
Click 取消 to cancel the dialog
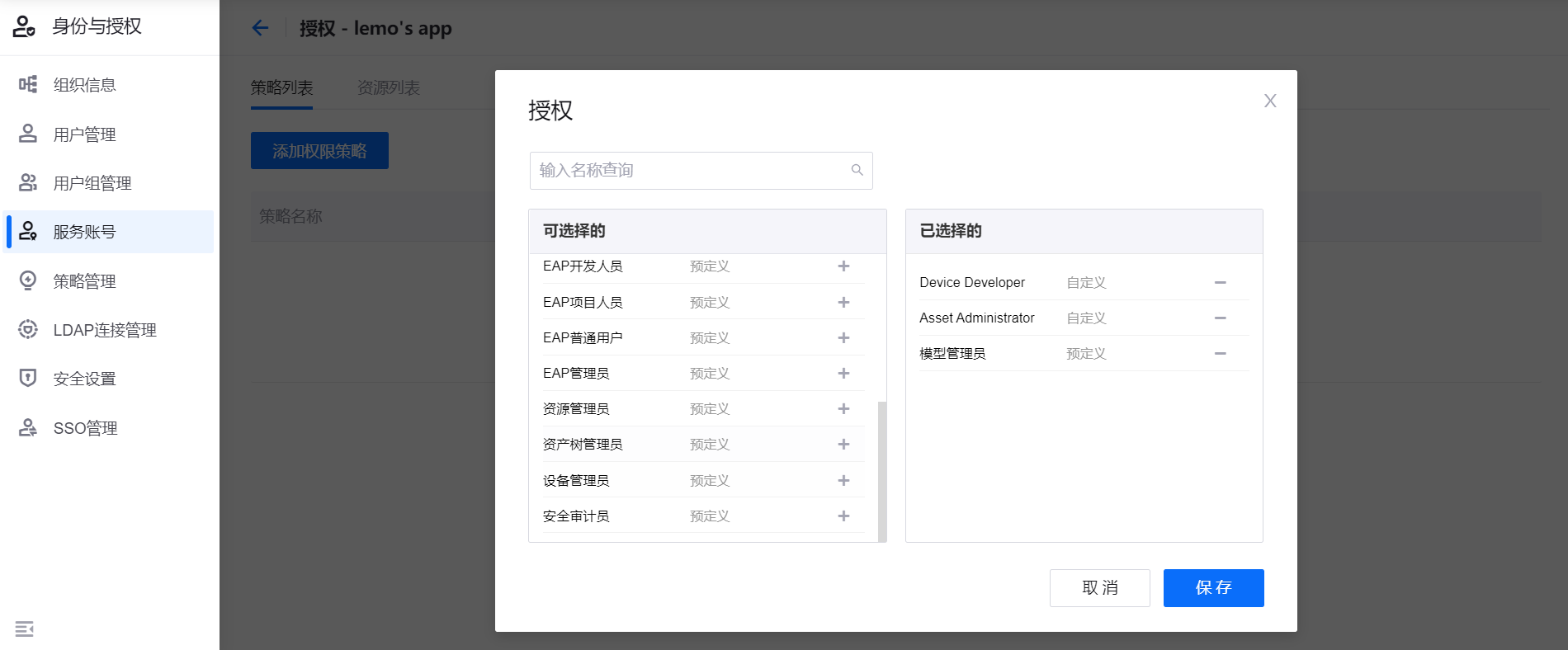coord(1099,588)
